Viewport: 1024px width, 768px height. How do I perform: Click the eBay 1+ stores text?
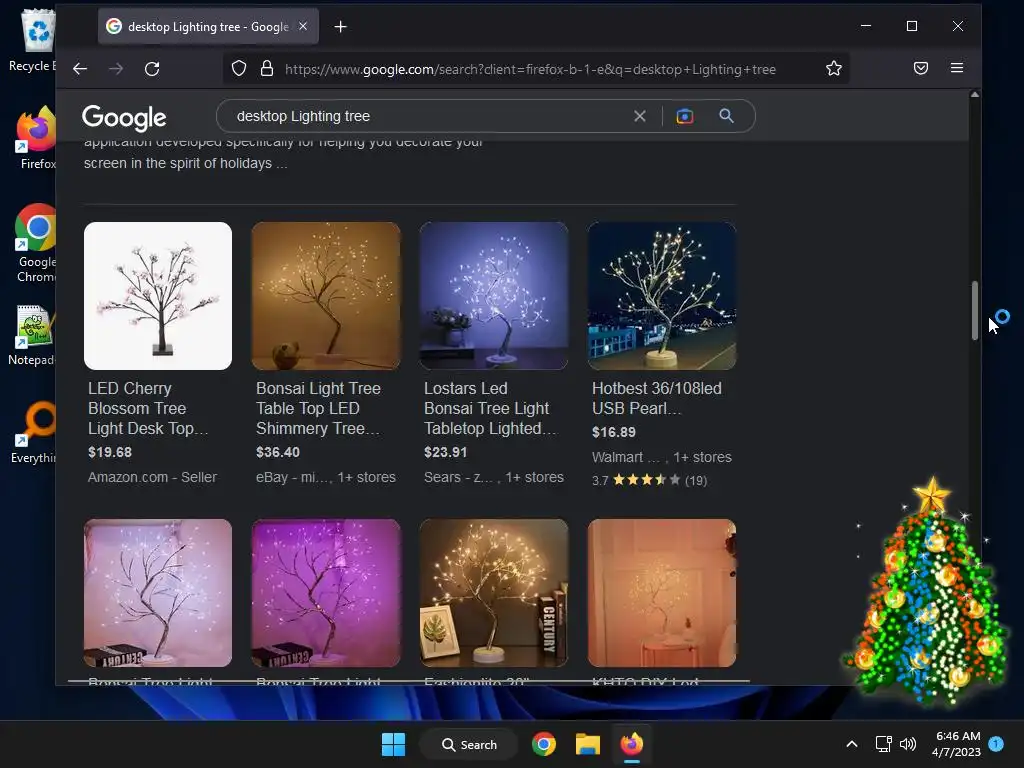click(x=326, y=477)
